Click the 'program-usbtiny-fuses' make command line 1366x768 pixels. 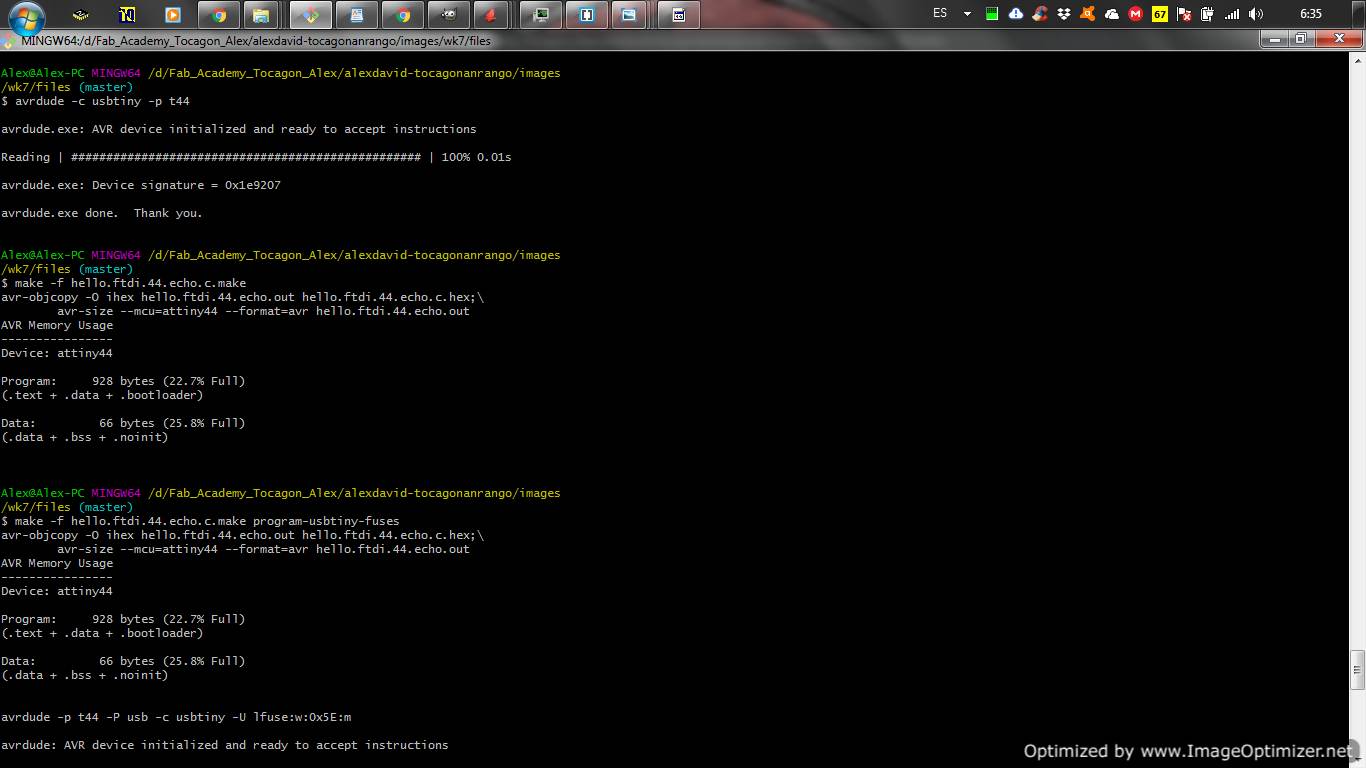(200, 521)
